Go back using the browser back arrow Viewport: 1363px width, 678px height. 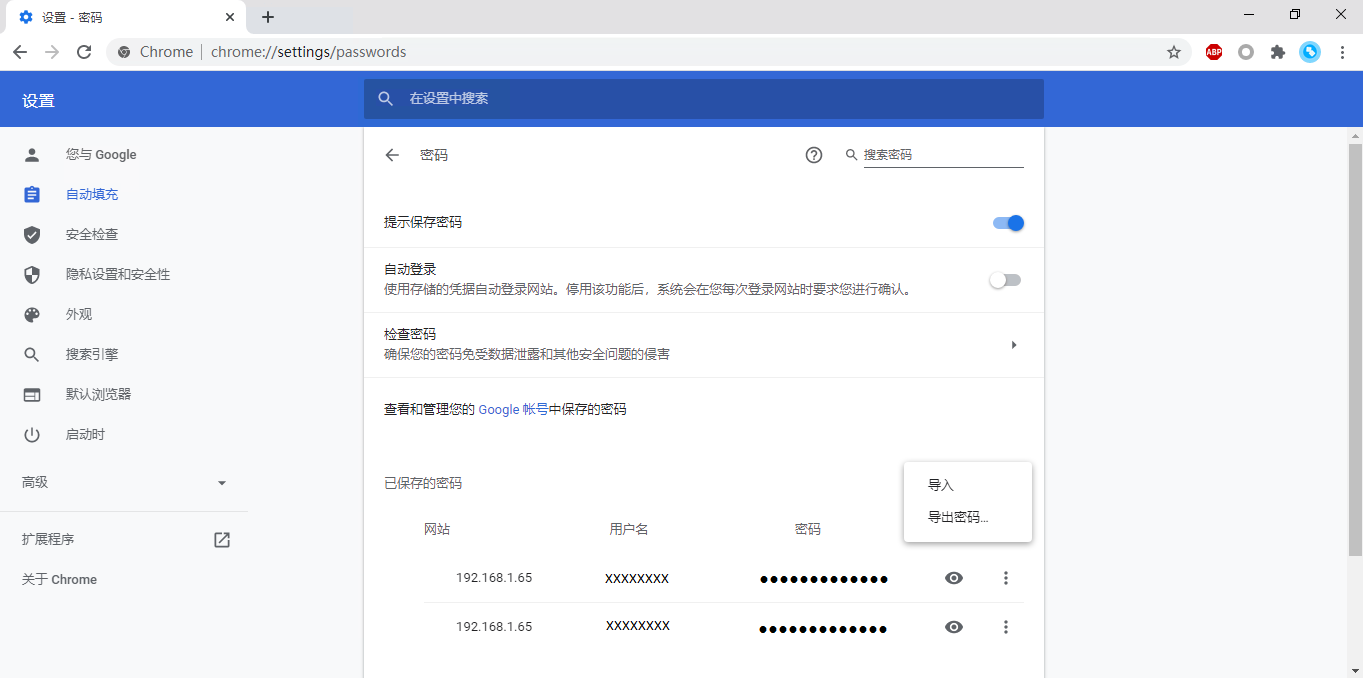[20, 52]
